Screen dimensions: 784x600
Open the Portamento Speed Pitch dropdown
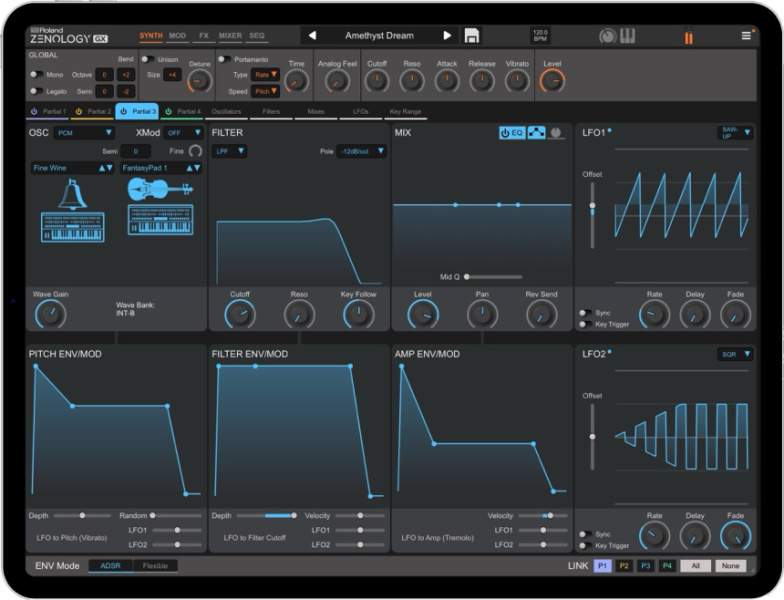click(x=265, y=92)
